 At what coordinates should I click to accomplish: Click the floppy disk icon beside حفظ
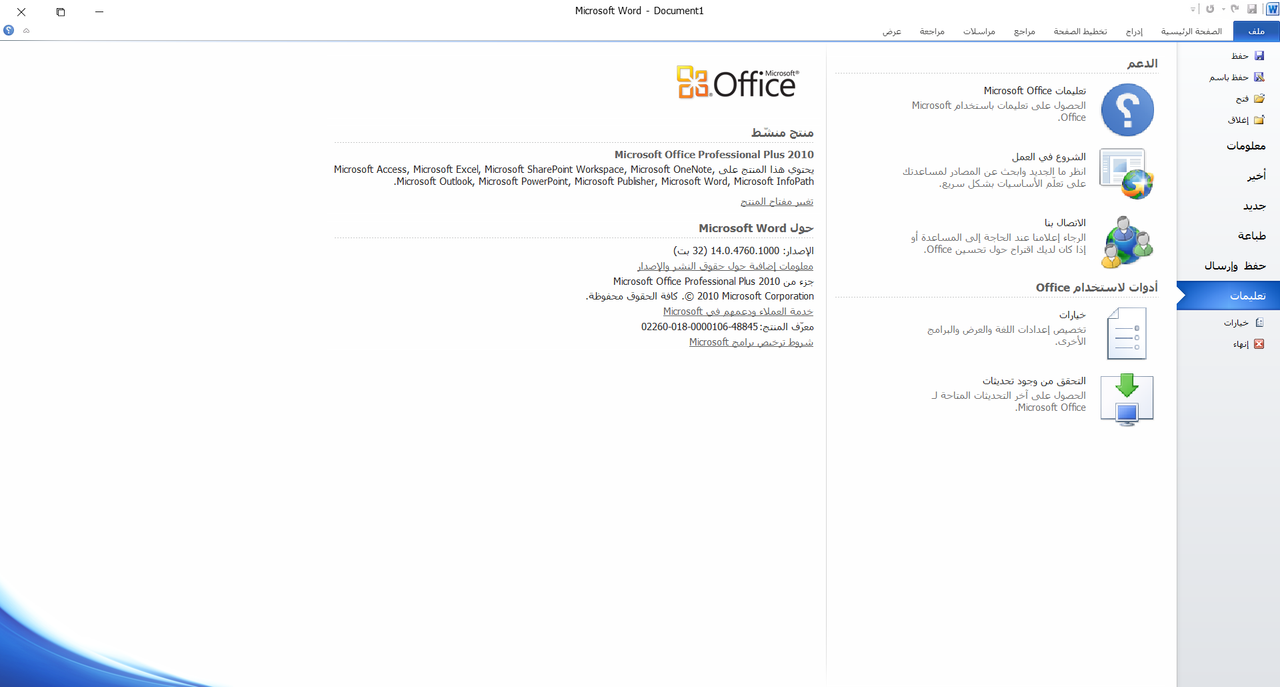click(x=1259, y=56)
